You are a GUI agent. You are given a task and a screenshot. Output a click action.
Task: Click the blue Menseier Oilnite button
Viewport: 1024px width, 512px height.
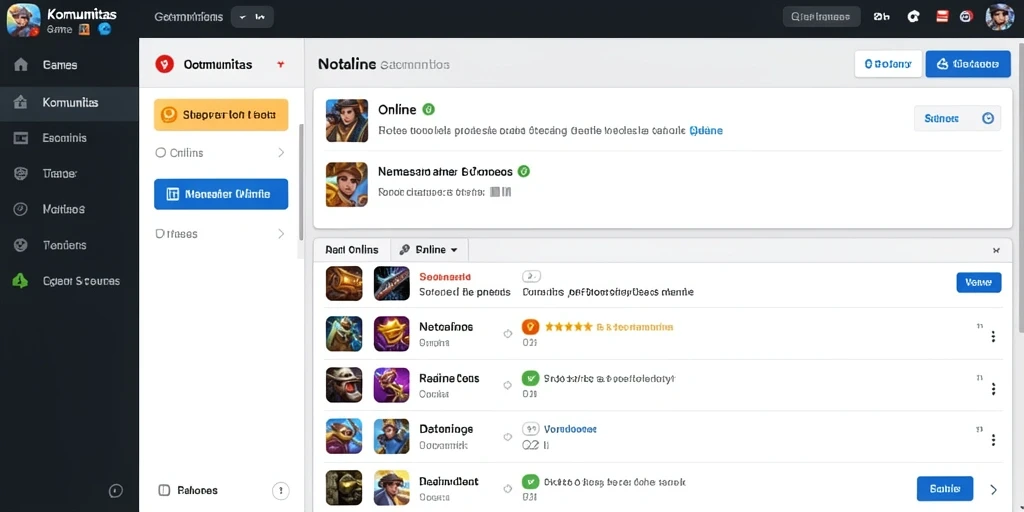[221, 194]
